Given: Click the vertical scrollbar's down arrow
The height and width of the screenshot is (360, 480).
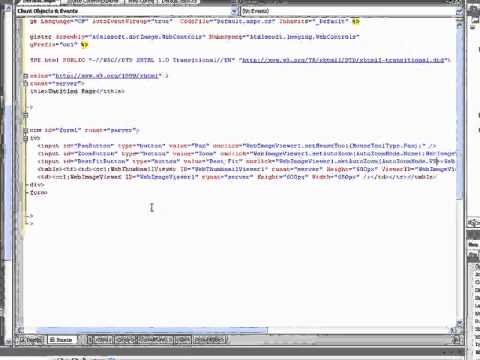Looking at the screenshot, I should [x=460, y=323].
